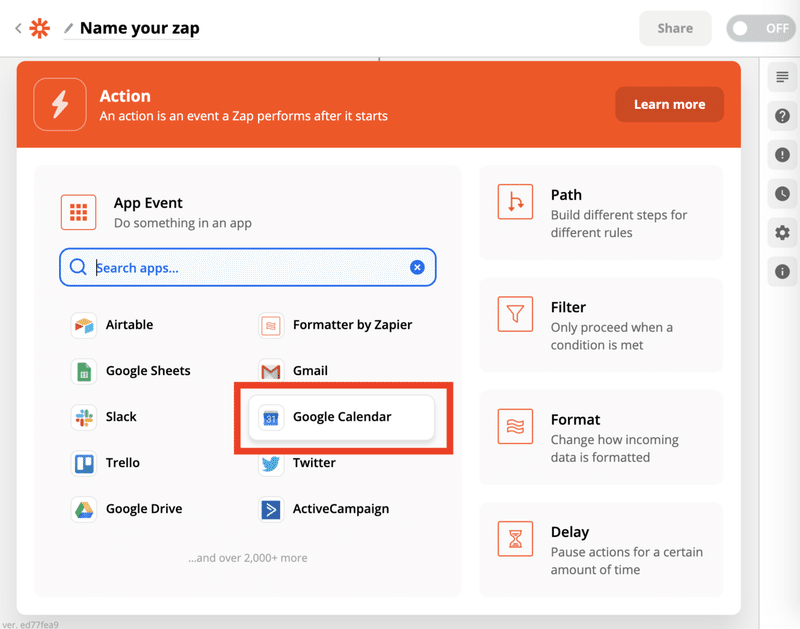The width and height of the screenshot is (800, 629).
Task: Select Formatter by Zapier app
Action: [x=336, y=325]
